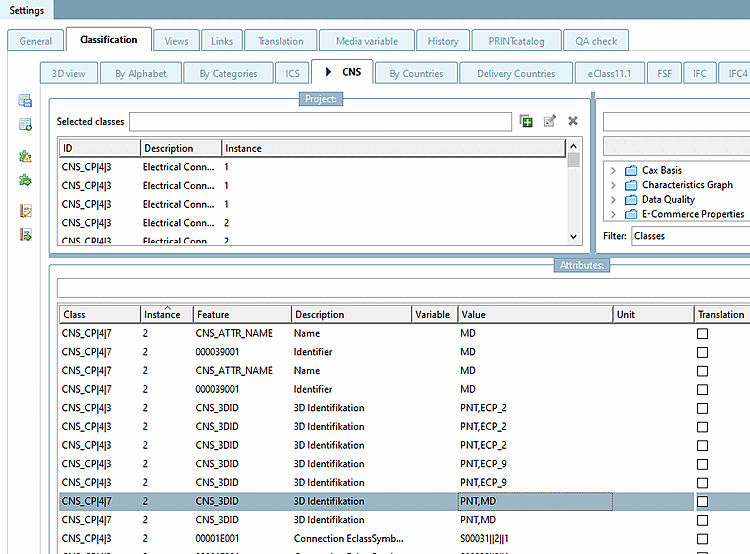750x554 pixels.
Task: Click the notepad with pencil sidebar icon
Action: click(26, 211)
